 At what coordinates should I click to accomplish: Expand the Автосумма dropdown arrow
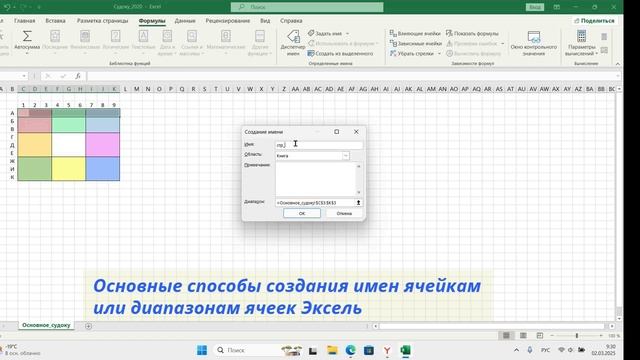point(27,53)
